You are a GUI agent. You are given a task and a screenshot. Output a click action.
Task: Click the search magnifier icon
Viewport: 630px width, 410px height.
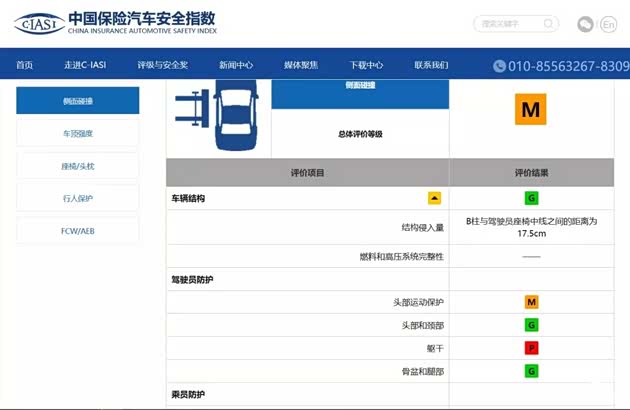point(548,23)
